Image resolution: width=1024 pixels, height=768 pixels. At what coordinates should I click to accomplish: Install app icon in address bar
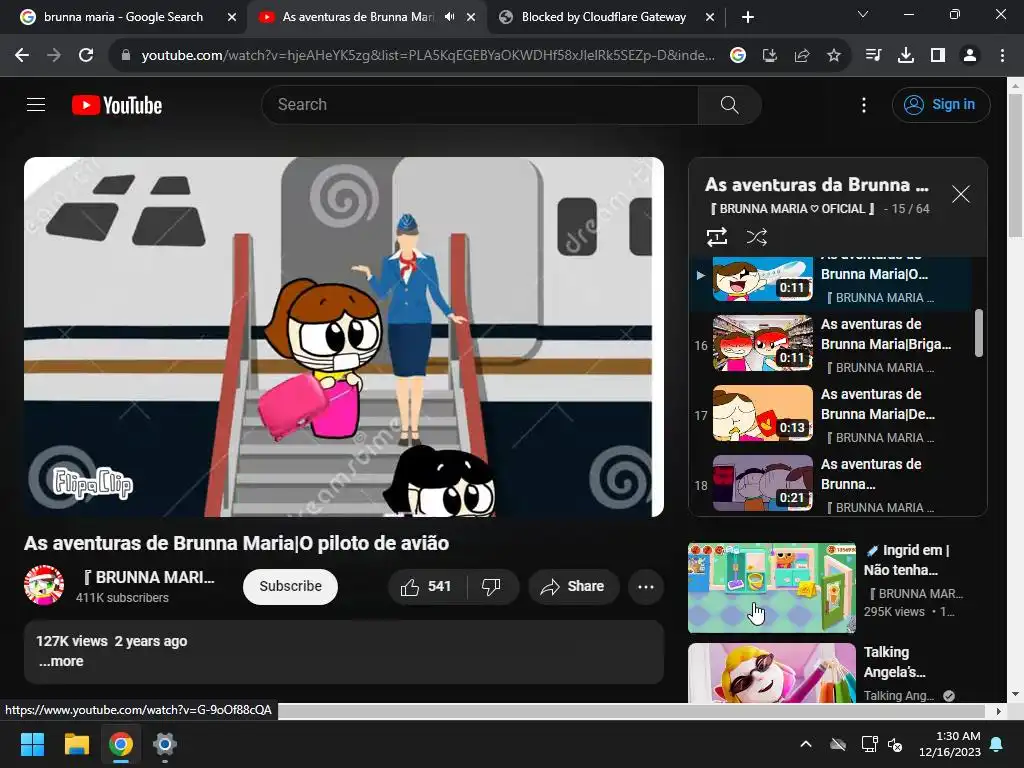tap(769, 56)
